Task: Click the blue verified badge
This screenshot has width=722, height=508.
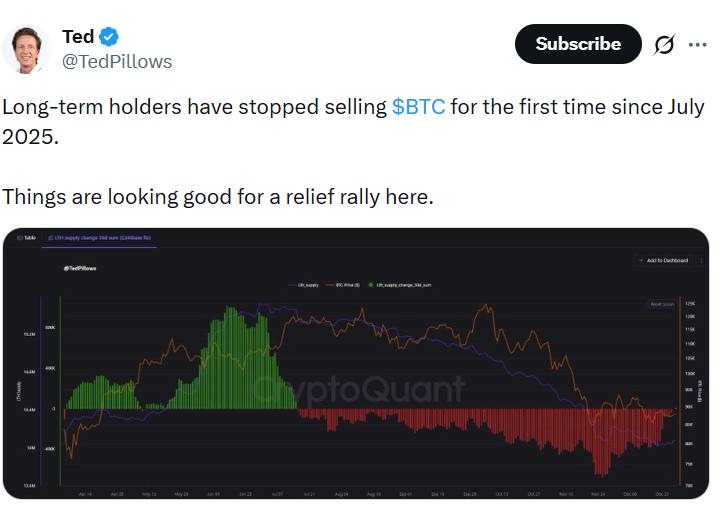Action: coord(110,37)
